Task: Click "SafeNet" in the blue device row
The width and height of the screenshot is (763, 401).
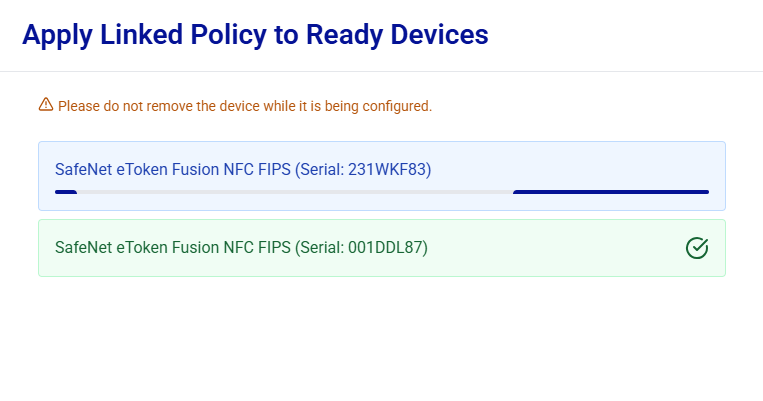Action: tap(84, 170)
